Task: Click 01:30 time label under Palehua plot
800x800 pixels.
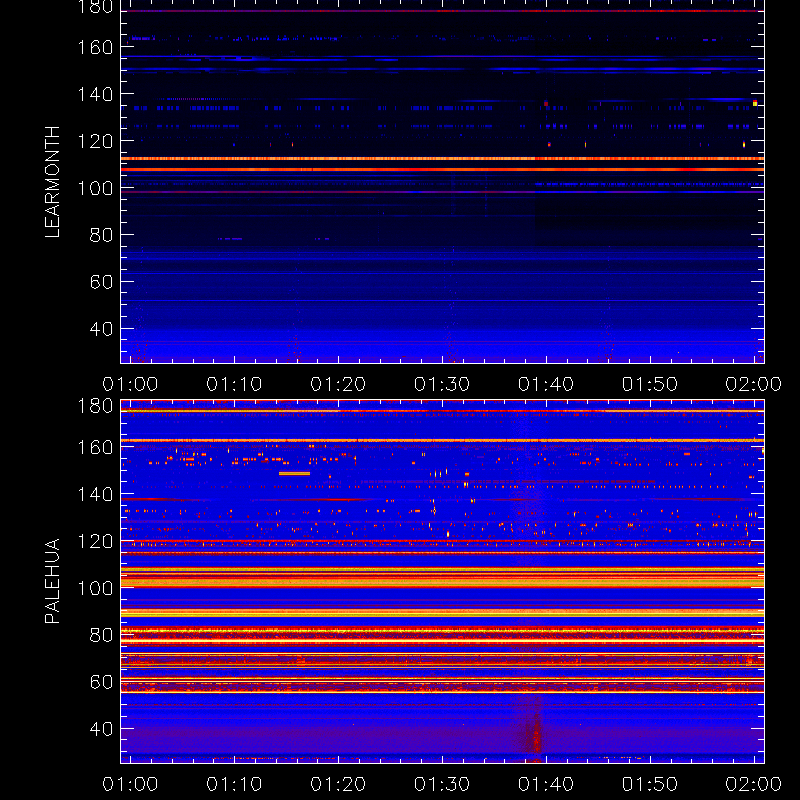Action: (442, 784)
